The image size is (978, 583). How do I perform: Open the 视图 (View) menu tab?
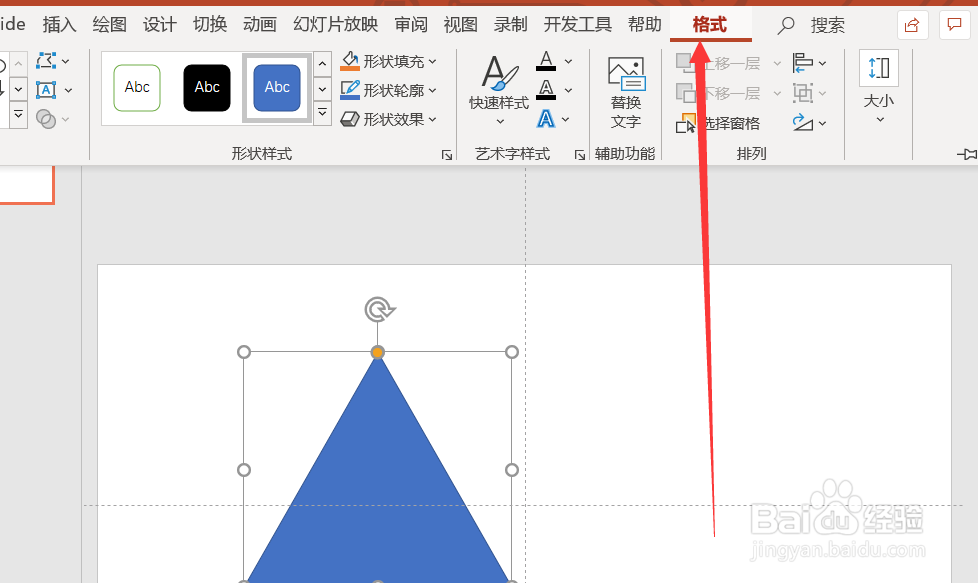460,24
